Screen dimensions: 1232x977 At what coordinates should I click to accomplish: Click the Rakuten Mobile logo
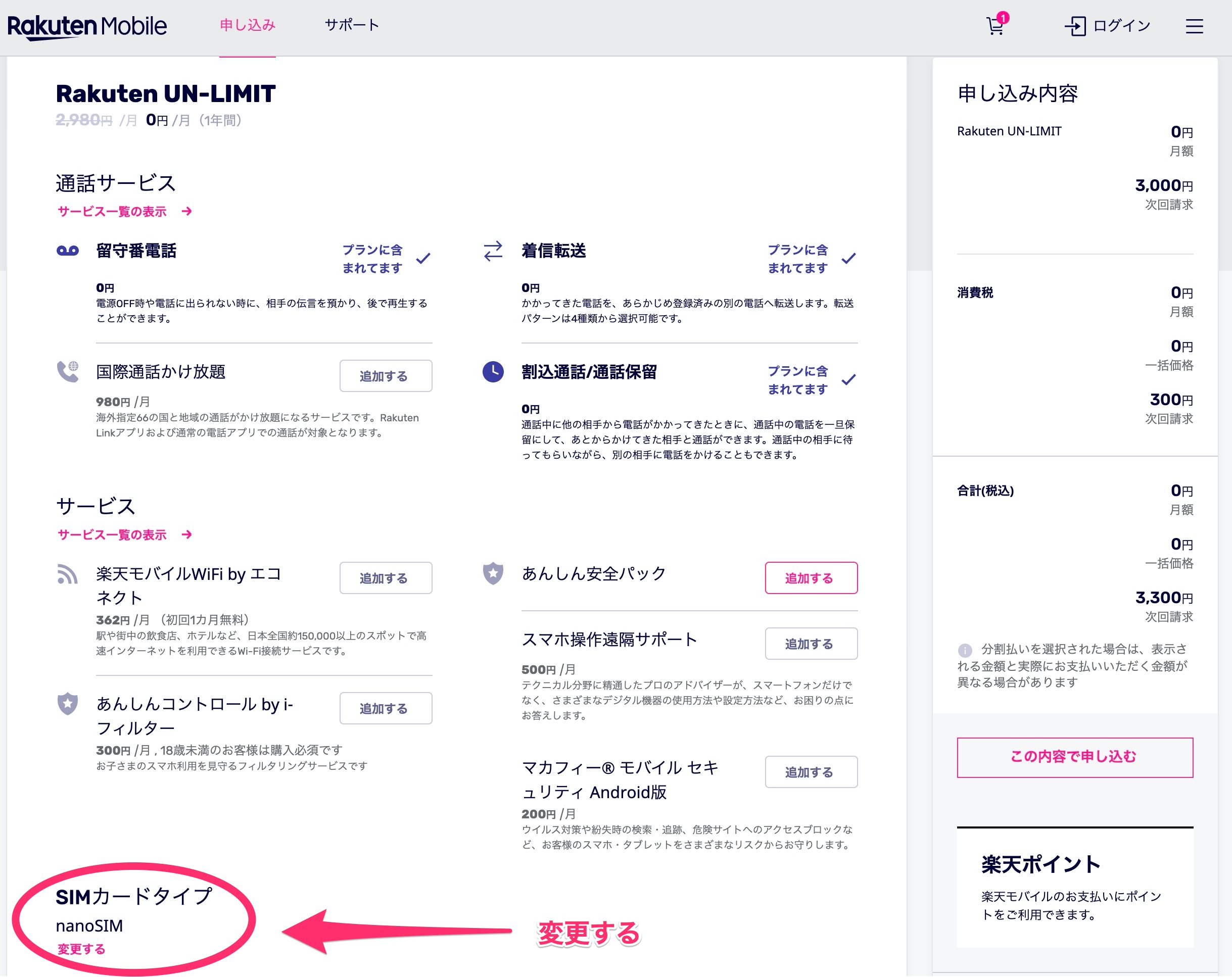pos(87,26)
